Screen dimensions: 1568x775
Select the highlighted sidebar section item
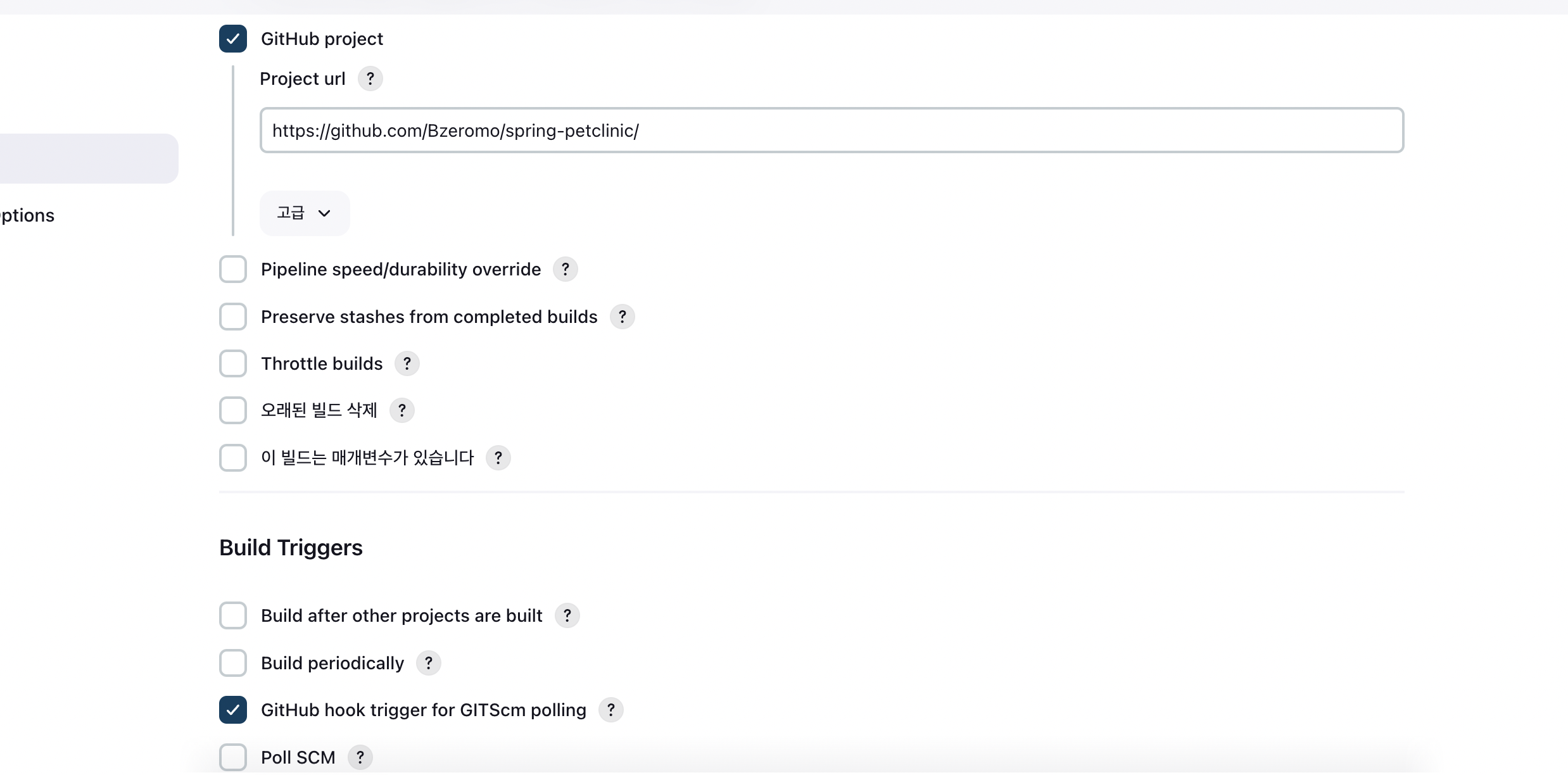(89, 158)
